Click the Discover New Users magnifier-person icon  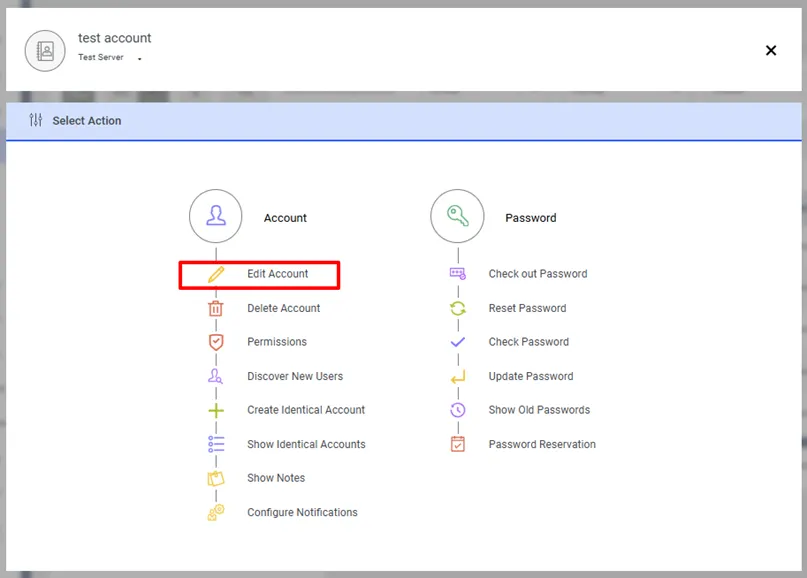pos(216,376)
